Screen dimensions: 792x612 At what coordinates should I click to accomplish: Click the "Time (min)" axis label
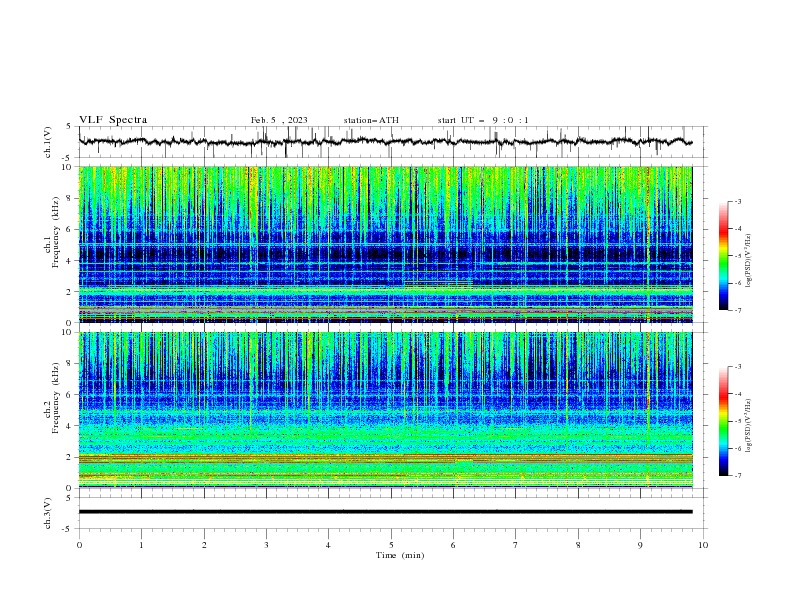(x=400, y=555)
